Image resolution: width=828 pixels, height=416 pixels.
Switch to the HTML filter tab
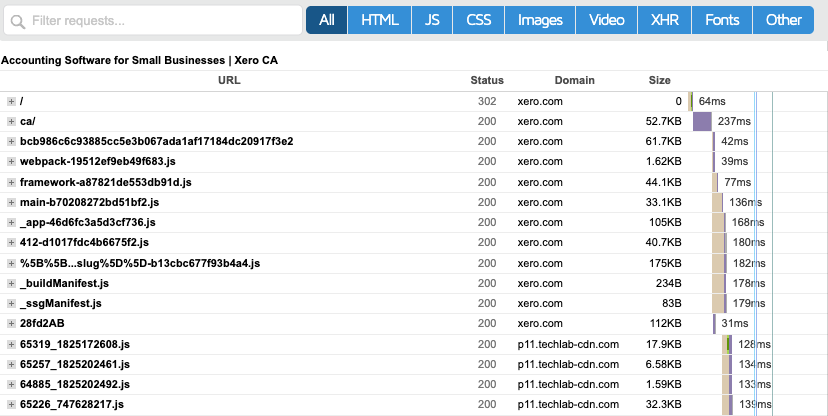click(x=379, y=20)
